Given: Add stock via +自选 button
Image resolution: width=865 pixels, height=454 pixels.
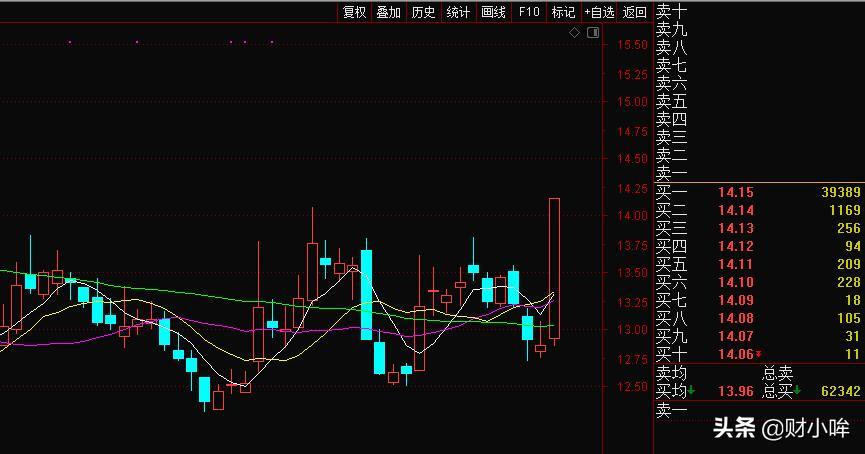Looking at the screenshot, I should coord(599,12).
